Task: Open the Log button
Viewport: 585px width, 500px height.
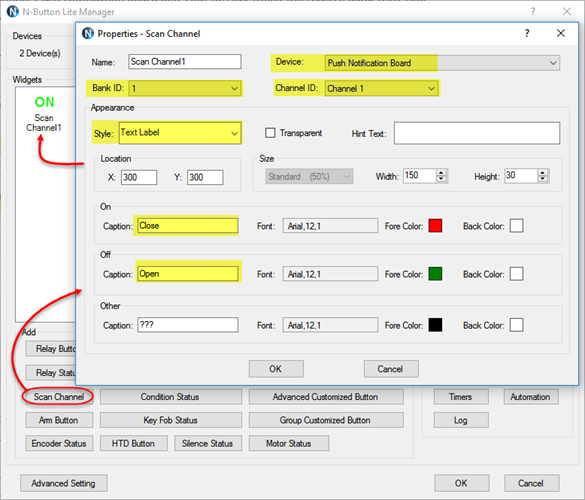Action: point(461,420)
